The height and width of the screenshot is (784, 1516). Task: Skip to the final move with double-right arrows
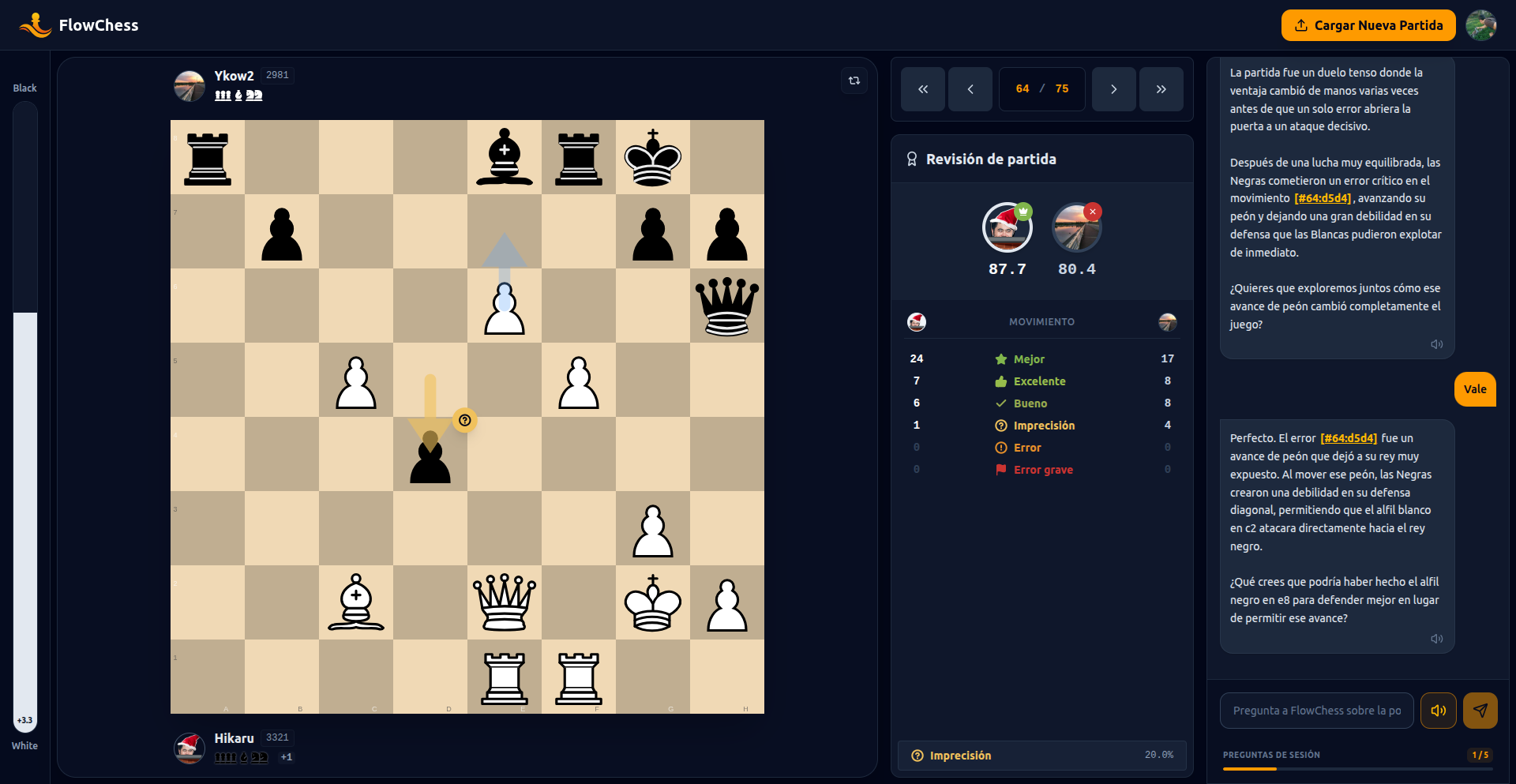click(x=1161, y=88)
